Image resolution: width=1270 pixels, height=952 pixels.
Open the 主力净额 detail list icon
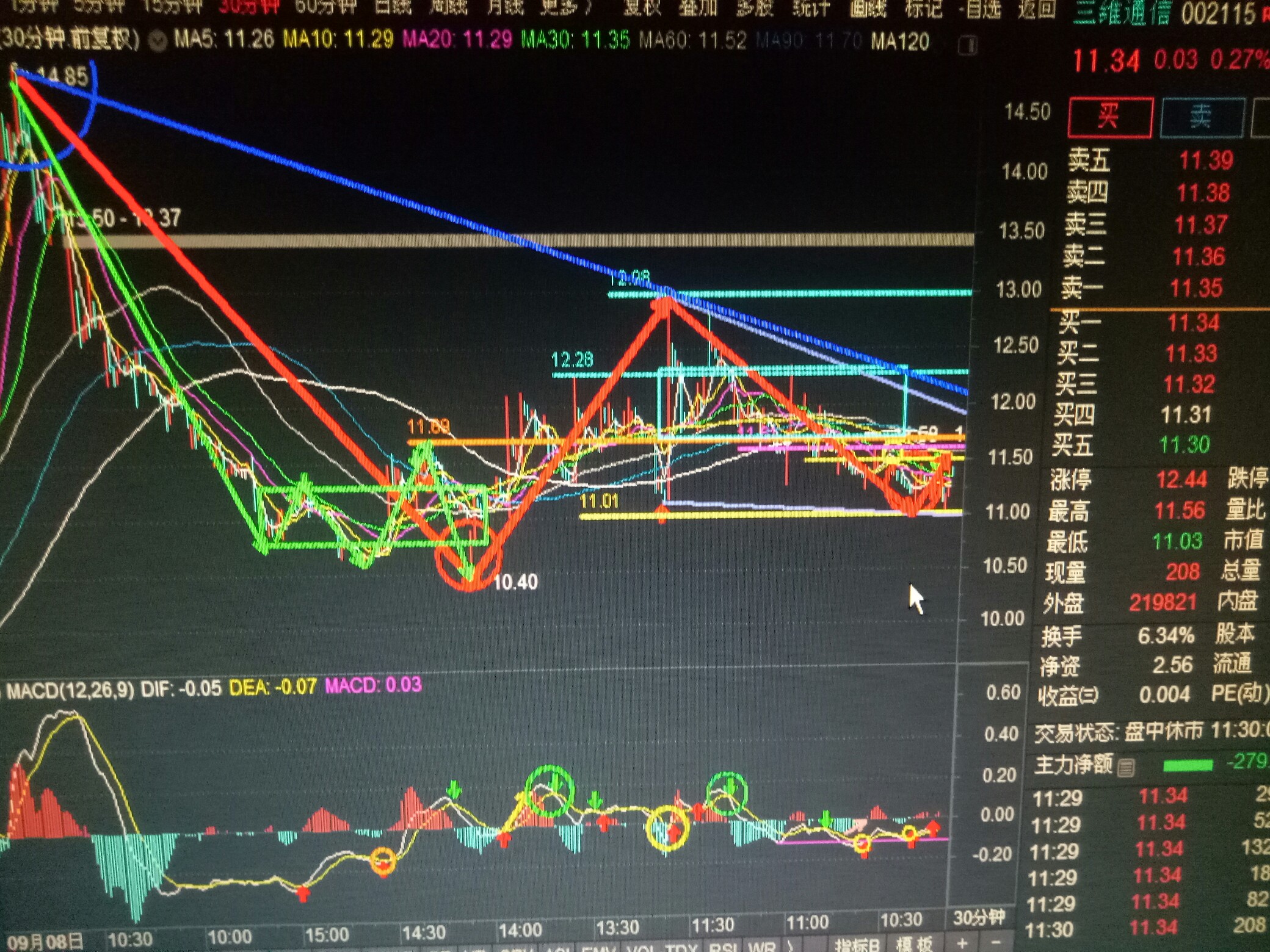(1127, 767)
